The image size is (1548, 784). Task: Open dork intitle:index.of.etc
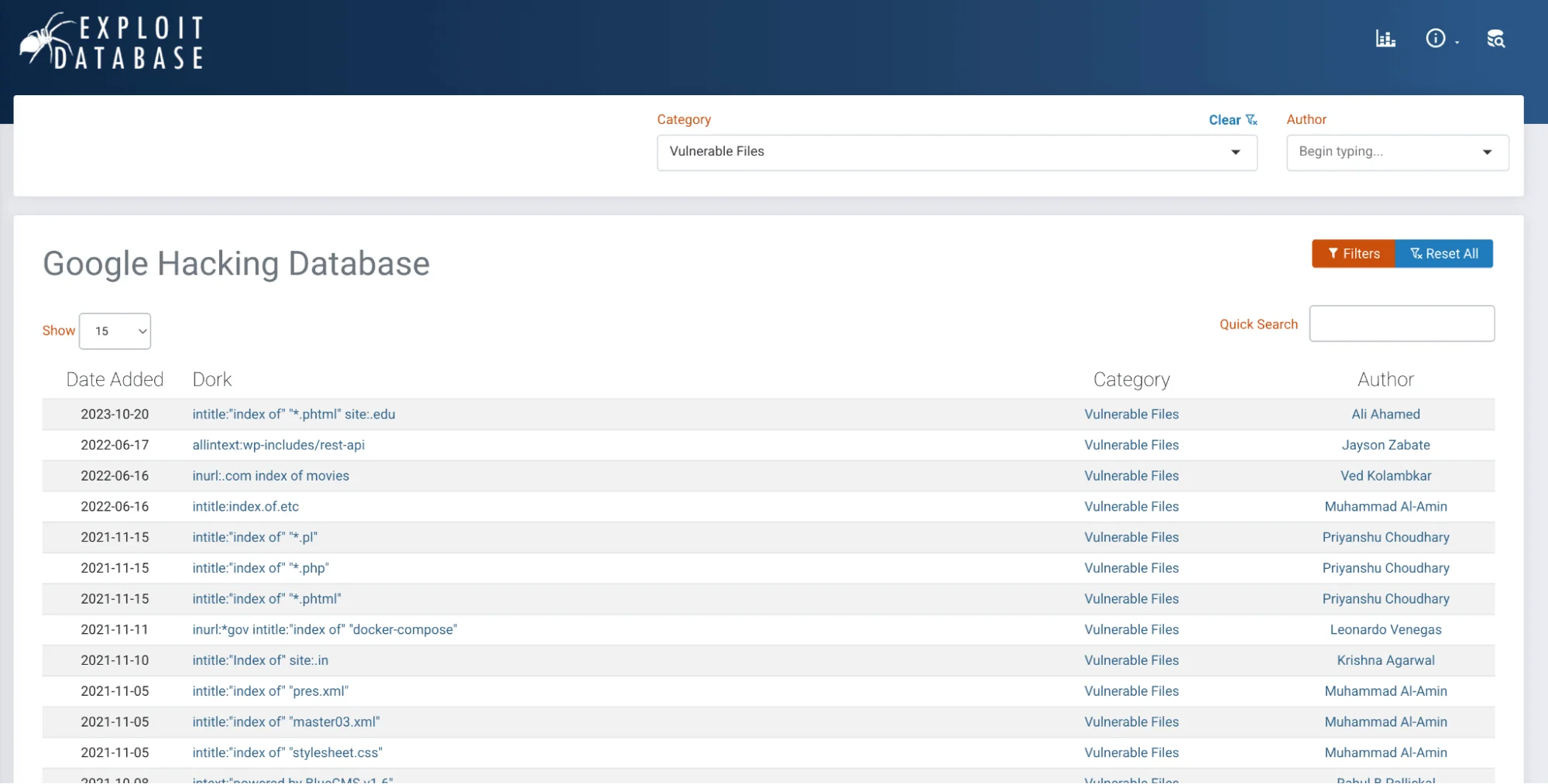pyautogui.click(x=245, y=507)
